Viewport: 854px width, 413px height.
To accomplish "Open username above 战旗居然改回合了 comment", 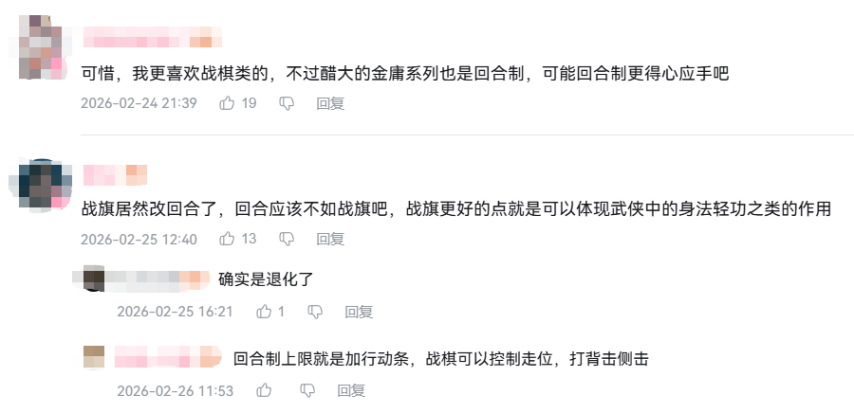I will coord(115,176).
